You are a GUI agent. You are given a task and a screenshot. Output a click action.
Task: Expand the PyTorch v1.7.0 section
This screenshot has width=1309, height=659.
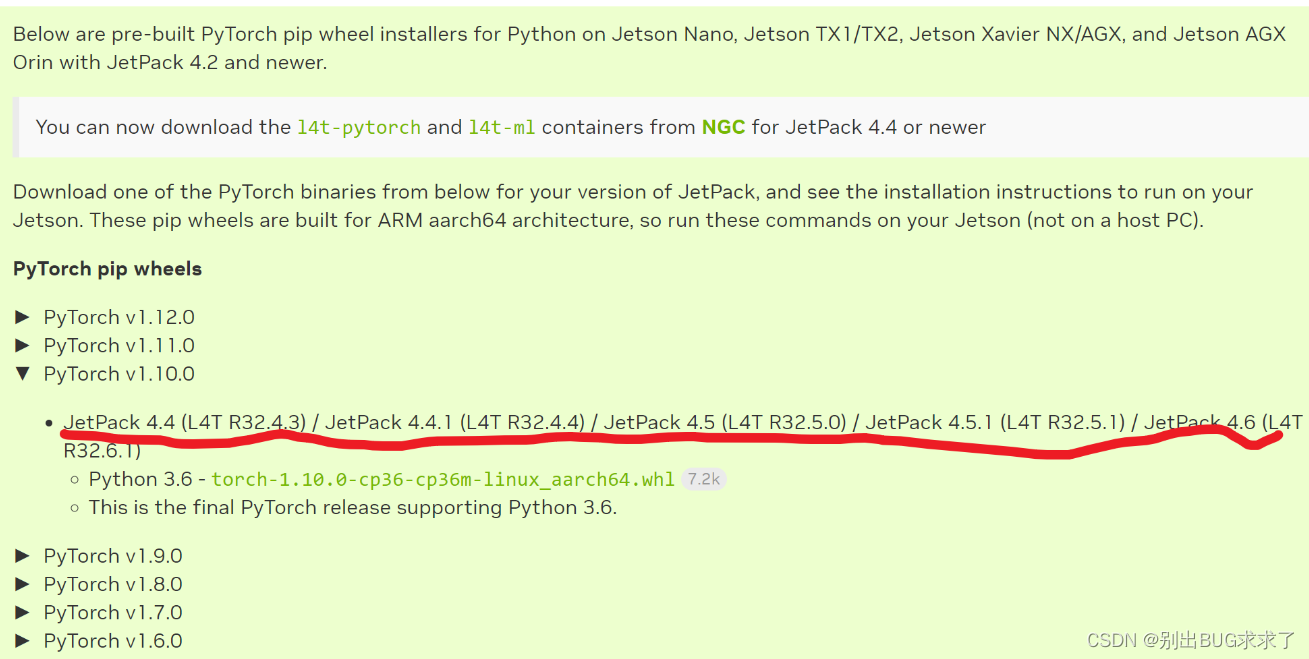pyautogui.click(x=98, y=612)
